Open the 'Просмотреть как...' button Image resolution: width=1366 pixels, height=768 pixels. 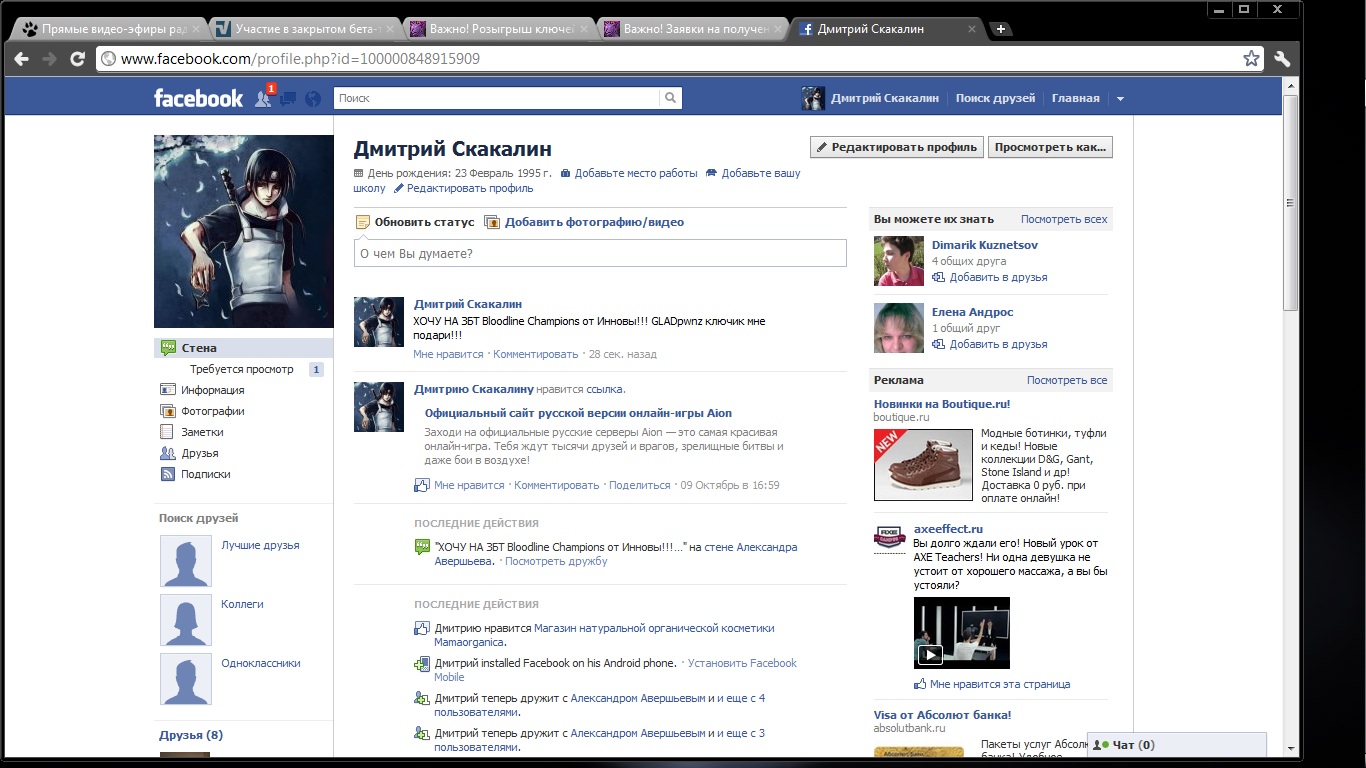pos(1050,147)
